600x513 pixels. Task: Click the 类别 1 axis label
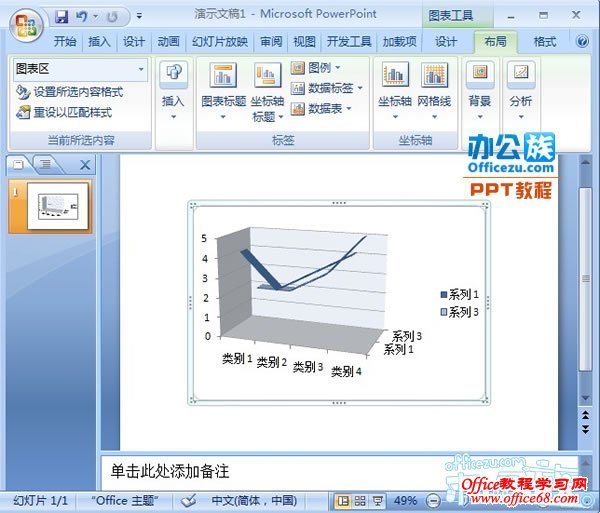[x=237, y=359]
